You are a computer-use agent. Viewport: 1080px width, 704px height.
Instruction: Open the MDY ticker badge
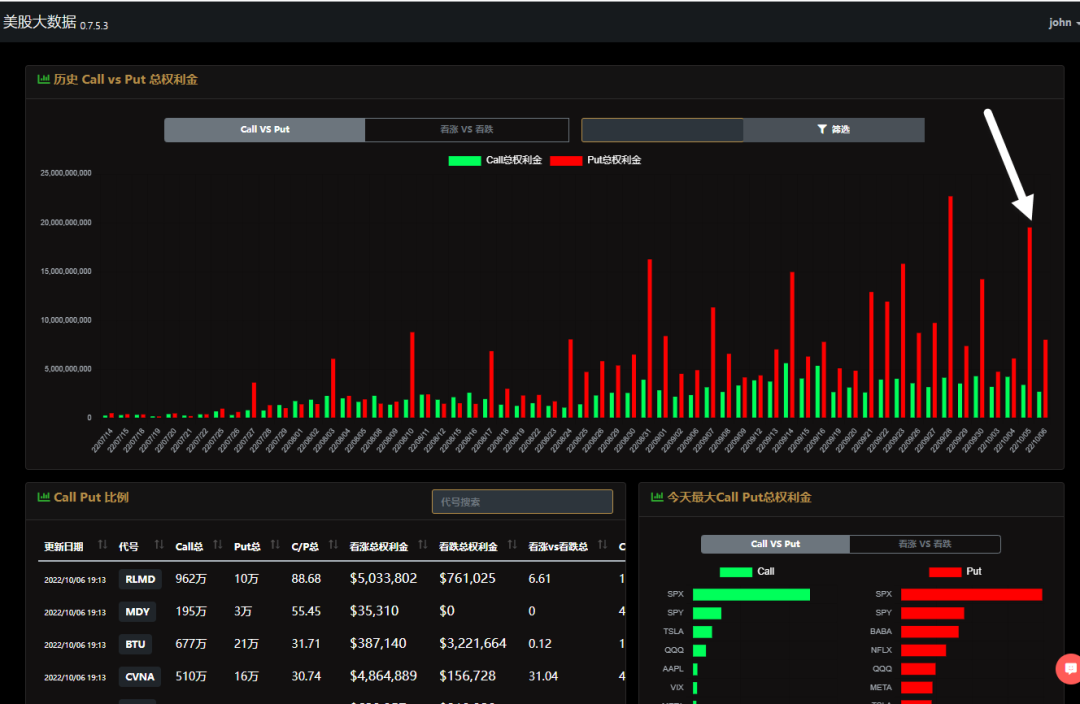click(137, 612)
